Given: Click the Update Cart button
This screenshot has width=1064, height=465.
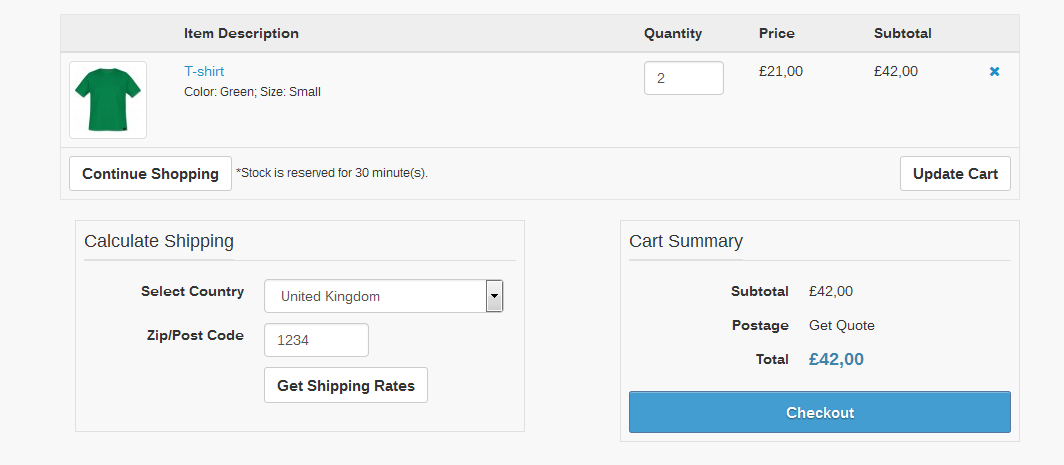Looking at the screenshot, I should [955, 174].
